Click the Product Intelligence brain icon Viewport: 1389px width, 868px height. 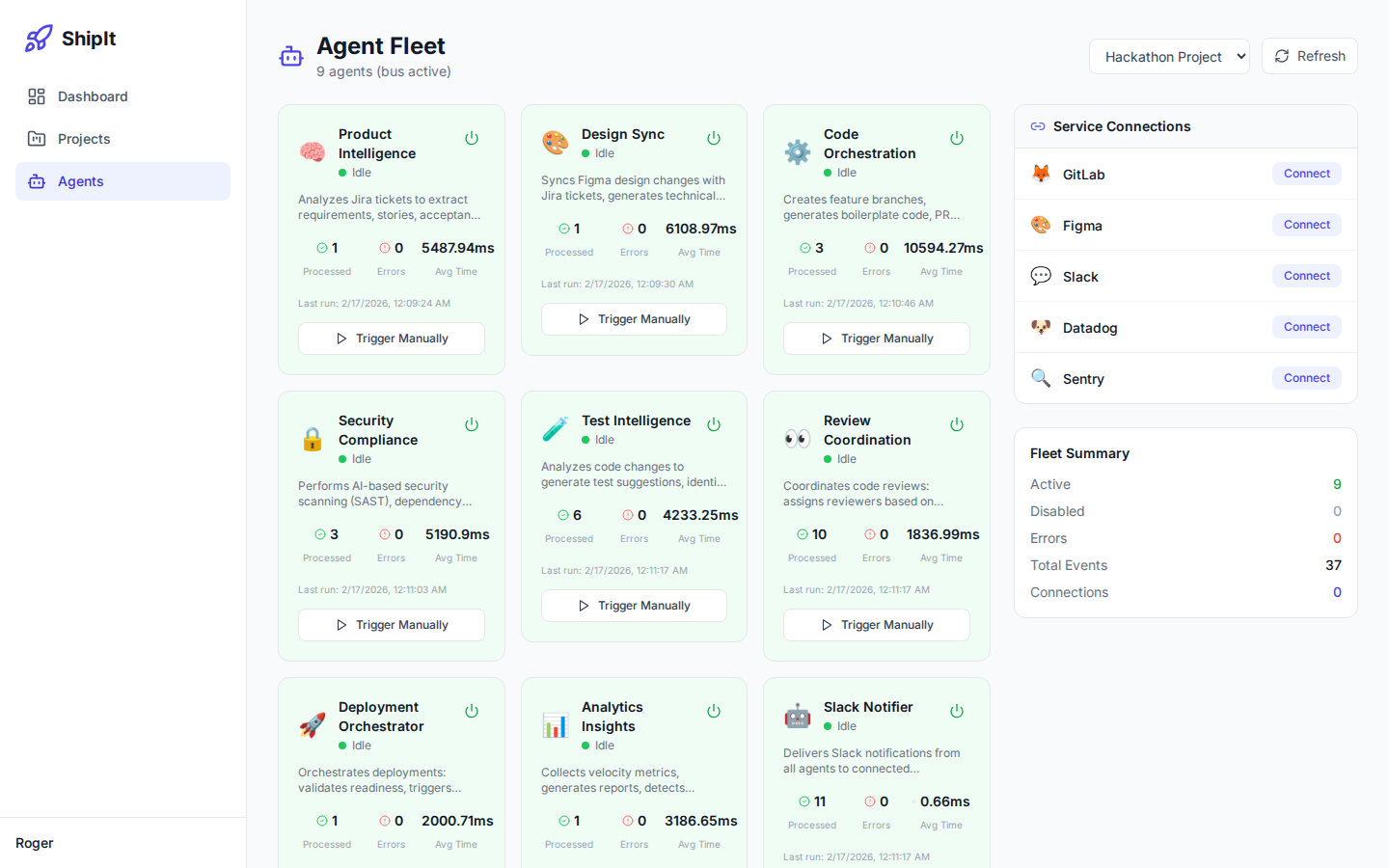pos(312,152)
